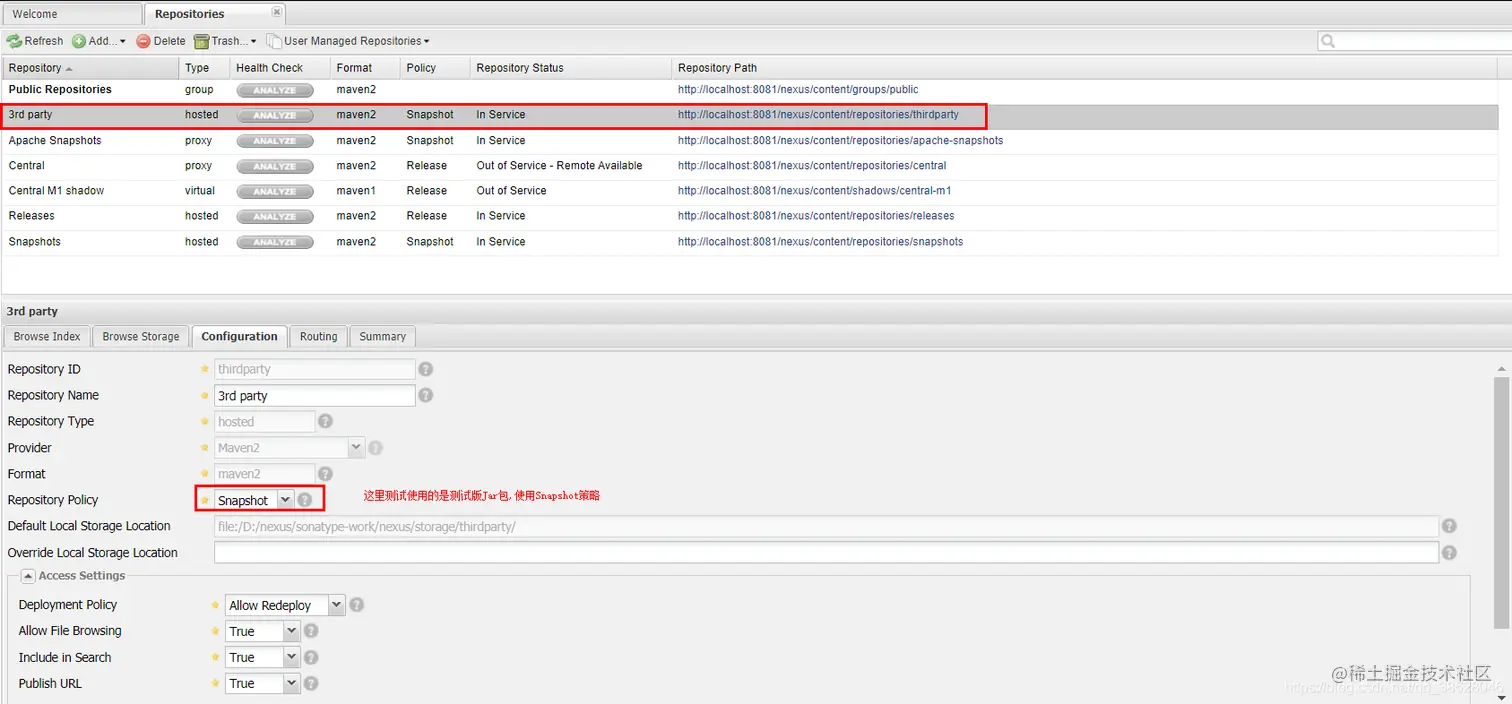This screenshot has width=1512, height=704.
Task: Open the Add... repository menu
Action: coord(100,41)
